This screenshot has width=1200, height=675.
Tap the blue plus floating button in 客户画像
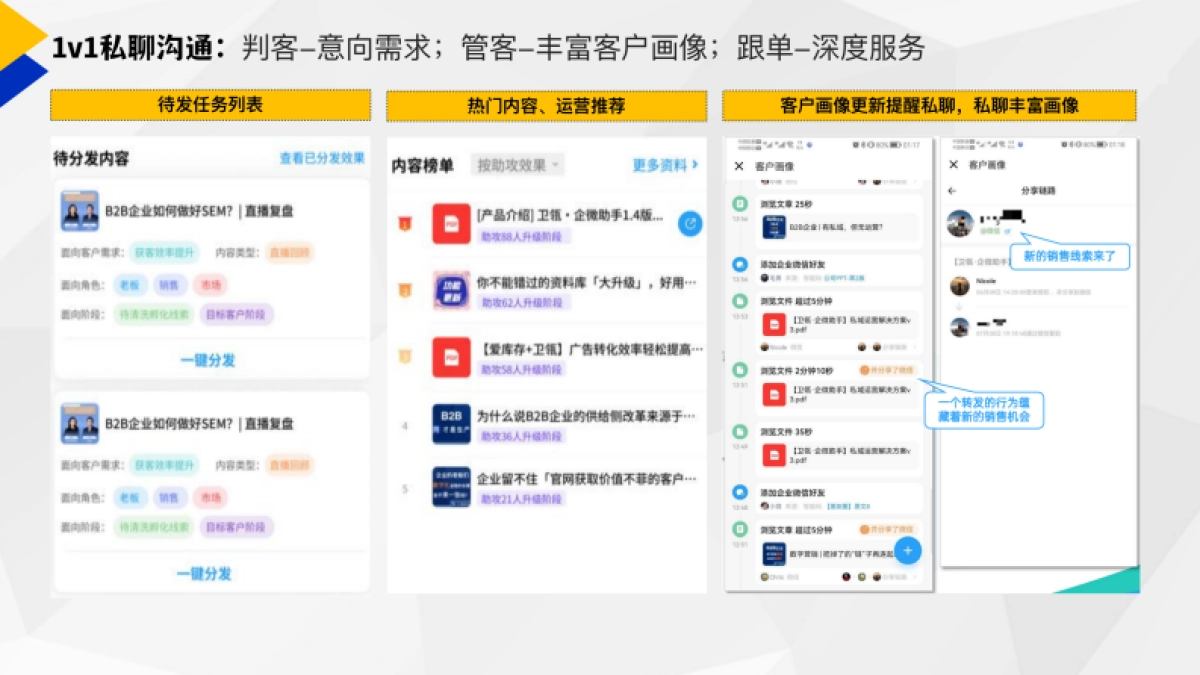tap(907, 550)
